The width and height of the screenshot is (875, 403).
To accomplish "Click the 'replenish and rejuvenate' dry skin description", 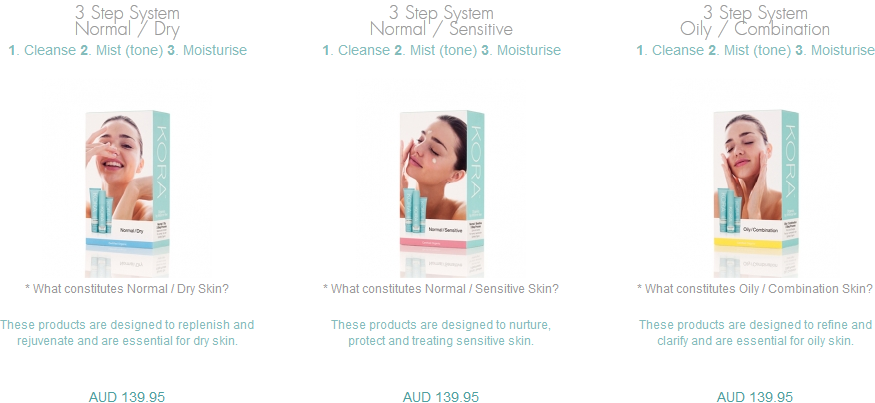I will (x=127, y=333).
